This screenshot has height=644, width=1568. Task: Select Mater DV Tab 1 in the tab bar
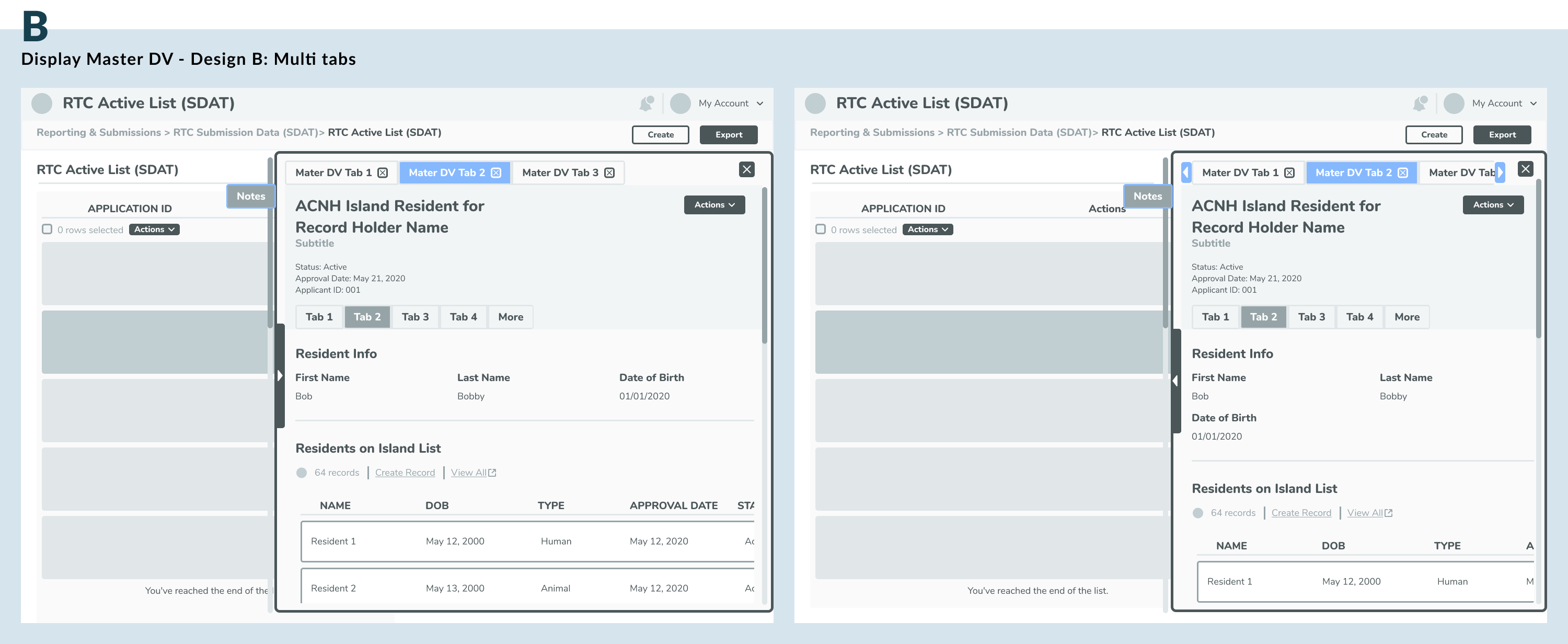[334, 172]
